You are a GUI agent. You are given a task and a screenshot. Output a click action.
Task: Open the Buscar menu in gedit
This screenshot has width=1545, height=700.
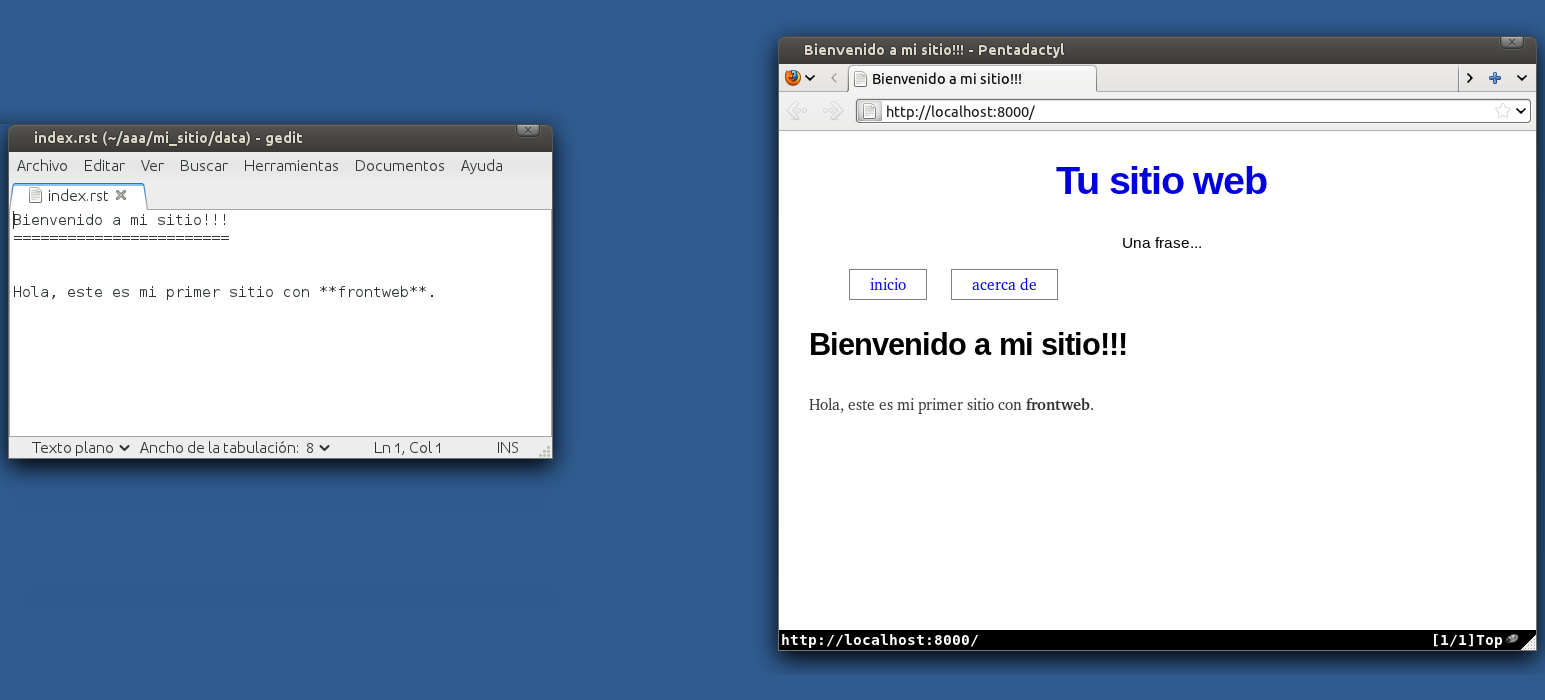(204, 166)
